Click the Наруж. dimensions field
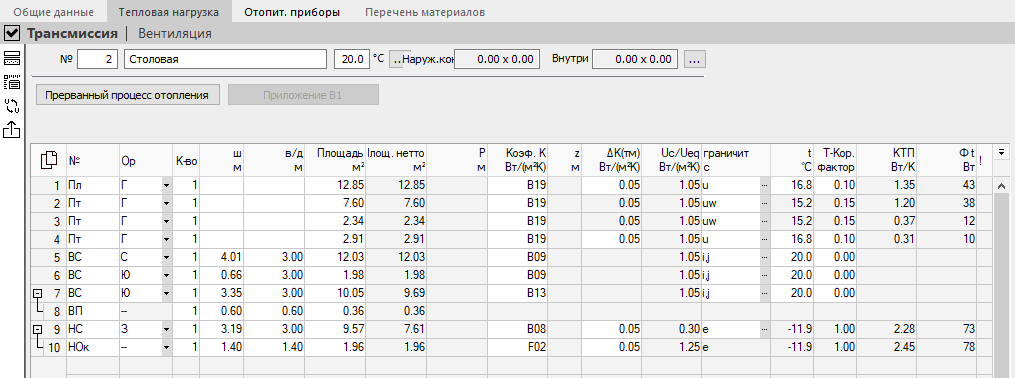The width and height of the screenshot is (1015, 378). pos(497,59)
